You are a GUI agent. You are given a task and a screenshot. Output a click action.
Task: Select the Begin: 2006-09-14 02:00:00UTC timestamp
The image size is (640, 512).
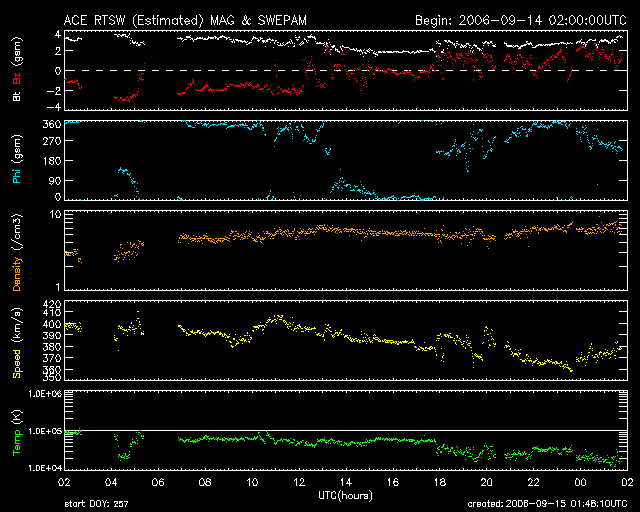click(x=521, y=20)
